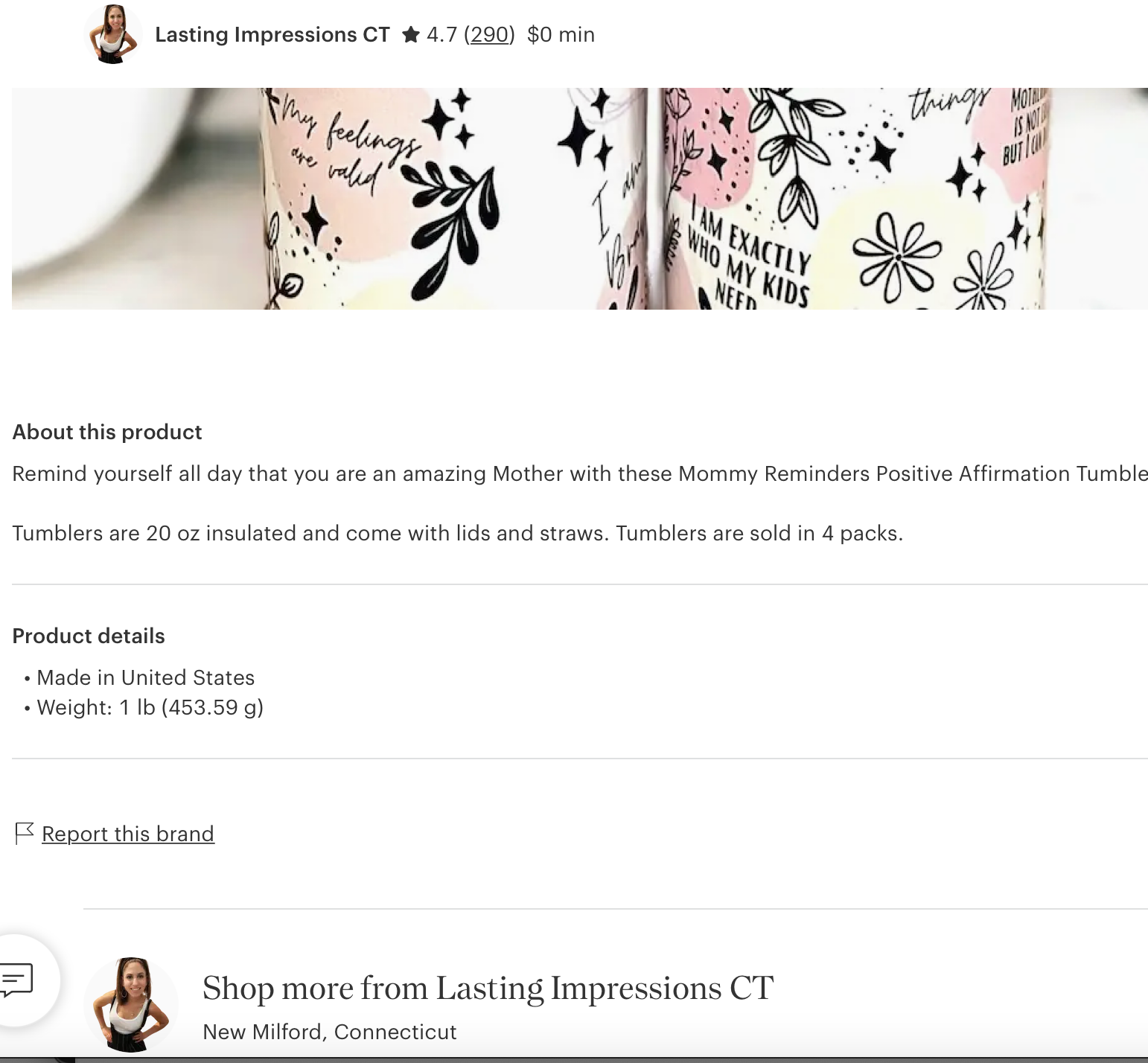Click the product description paragraph
1148x1063 pixels.
tap(580, 503)
